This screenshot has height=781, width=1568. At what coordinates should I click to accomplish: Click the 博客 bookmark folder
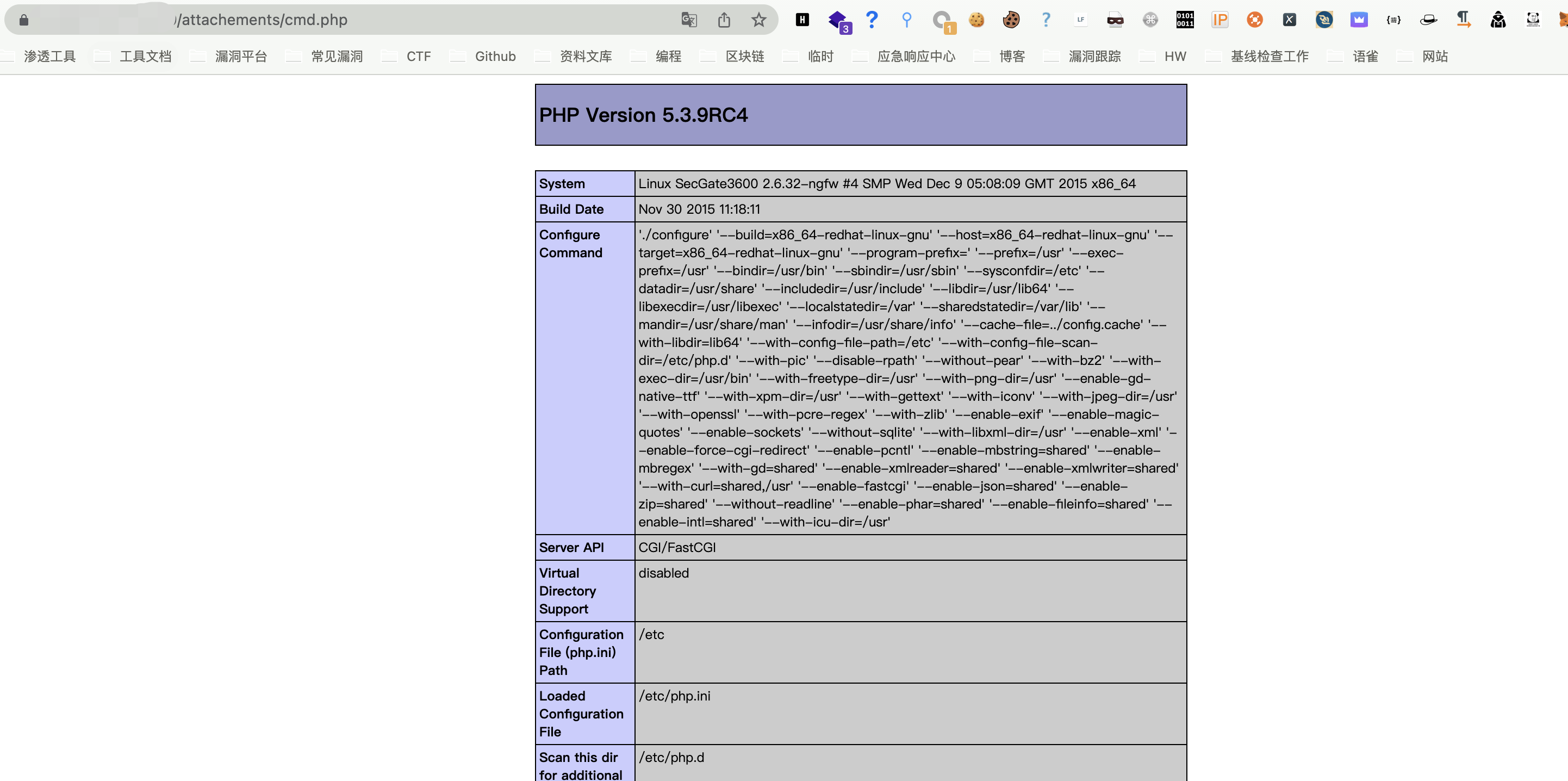(1012, 57)
